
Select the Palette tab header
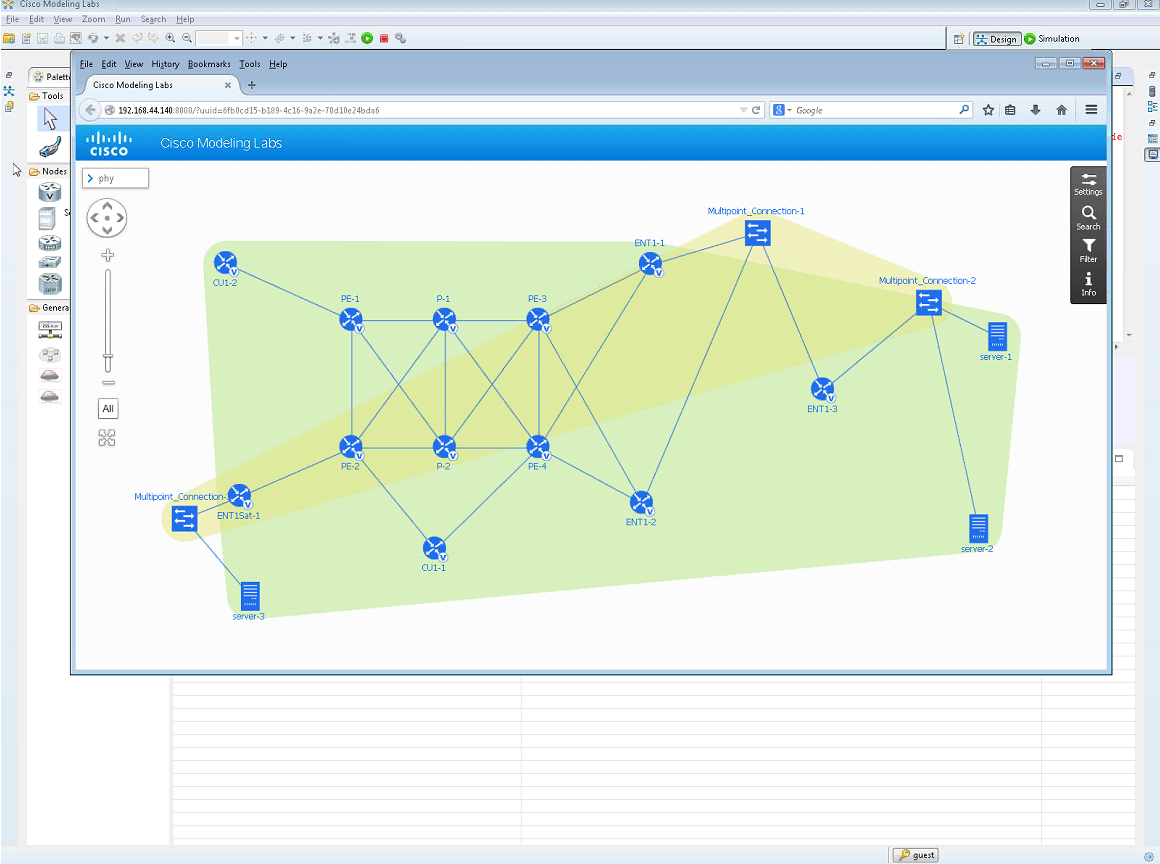coord(50,76)
